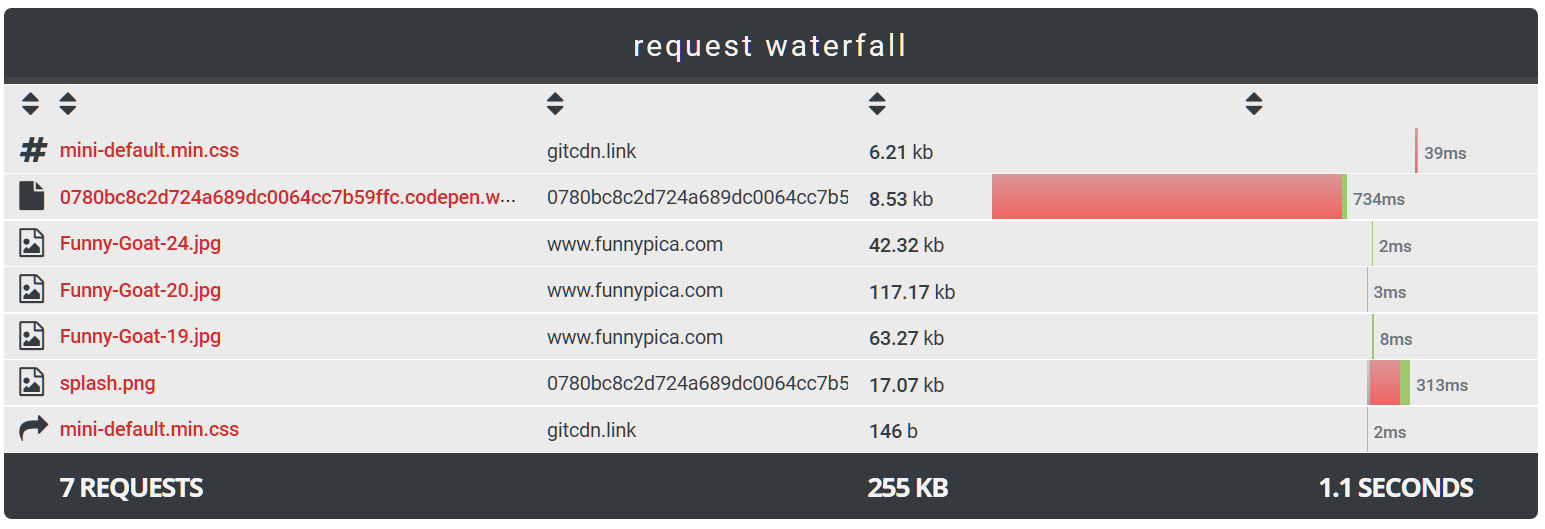Image resolution: width=1545 pixels, height=529 pixels.
Task: Click the gitcdn.link domain in first row
Action: click(x=591, y=151)
